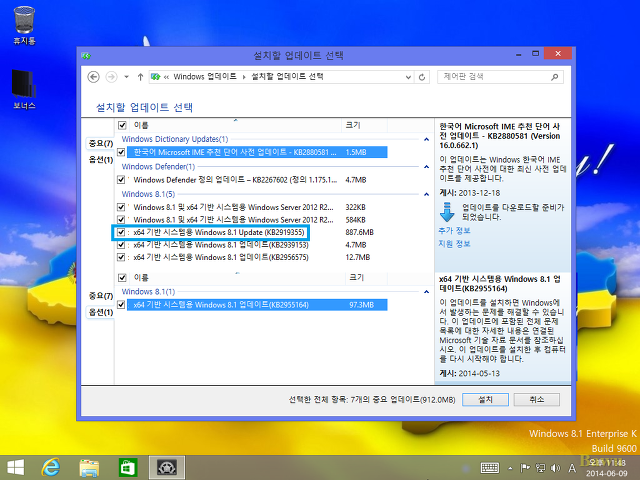640x480 pixels.
Task: Click the Control Panel taskbar icon
Action: (167, 468)
